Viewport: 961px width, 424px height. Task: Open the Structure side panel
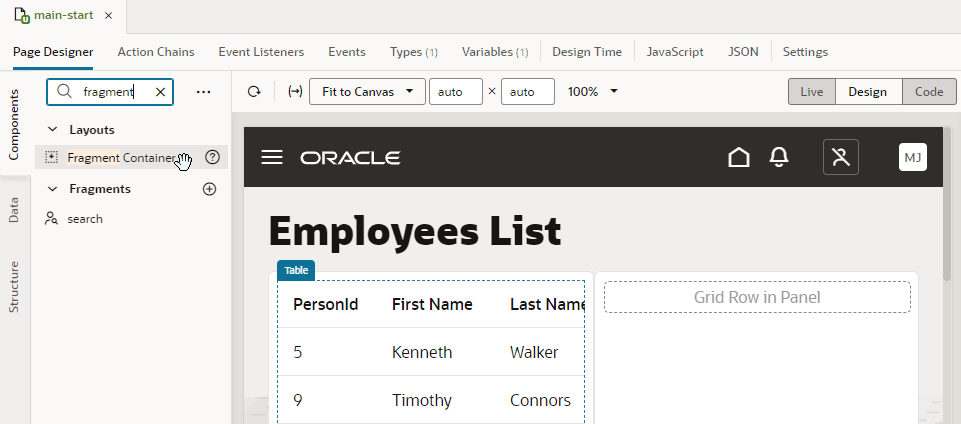(14, 287)
